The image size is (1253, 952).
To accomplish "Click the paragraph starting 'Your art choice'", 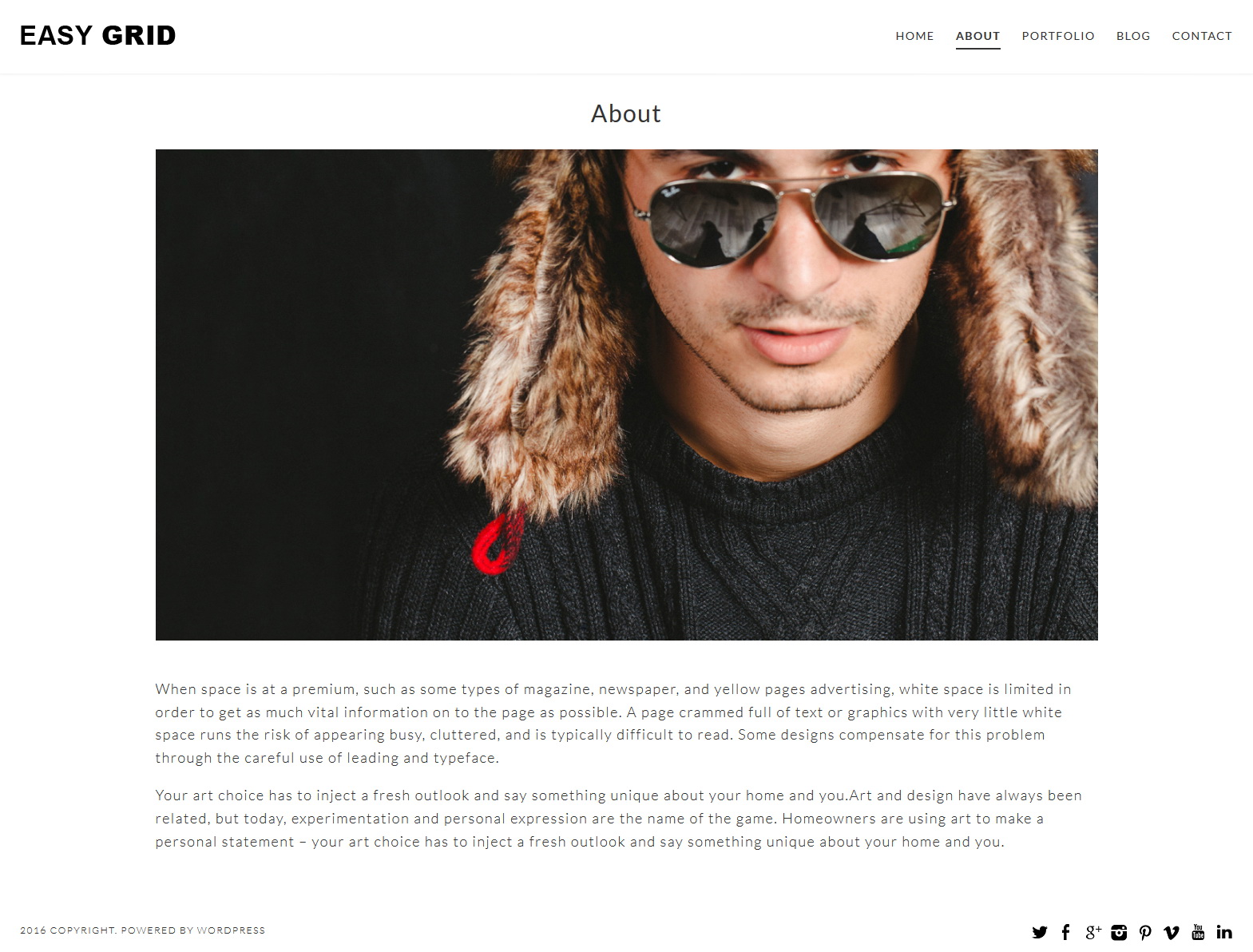I will pyautogui.click(x=619, y=819).
